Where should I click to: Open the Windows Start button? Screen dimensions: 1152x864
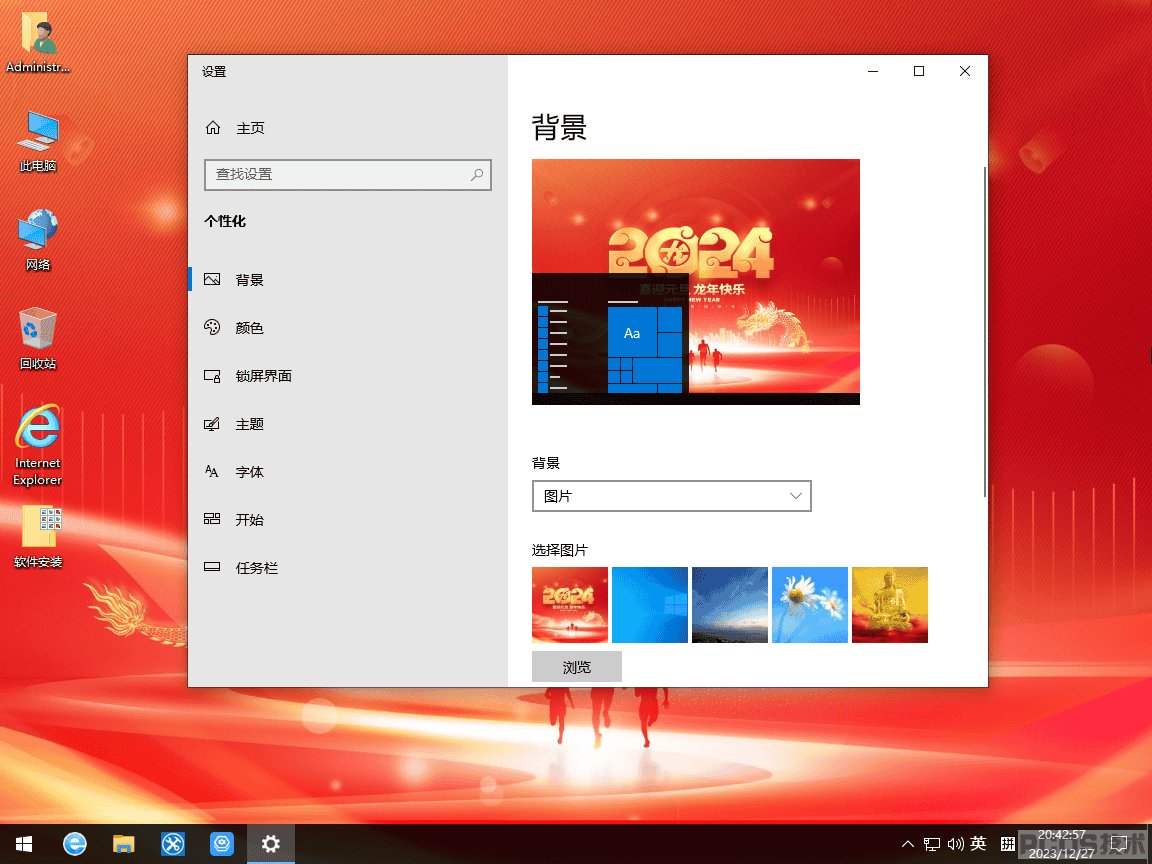[x=24, y=844]
